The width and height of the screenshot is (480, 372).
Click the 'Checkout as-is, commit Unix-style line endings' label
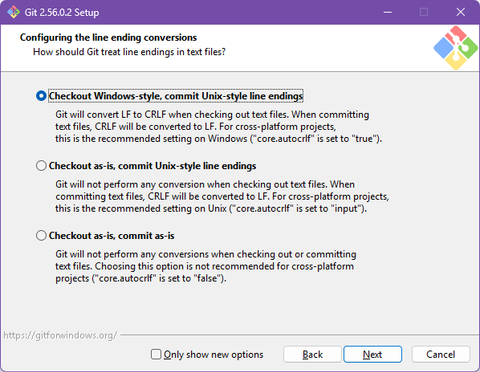tap(152, 166)
